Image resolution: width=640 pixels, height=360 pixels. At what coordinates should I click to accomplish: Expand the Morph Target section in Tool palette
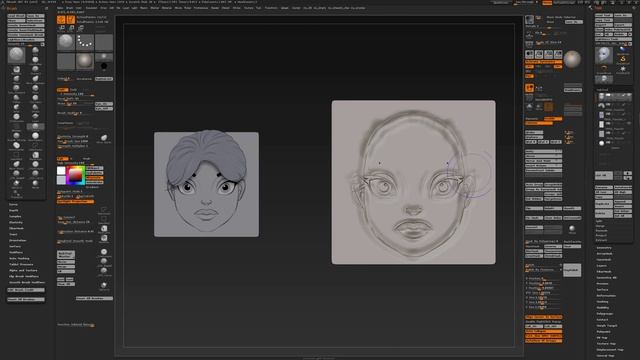[607, 326]
